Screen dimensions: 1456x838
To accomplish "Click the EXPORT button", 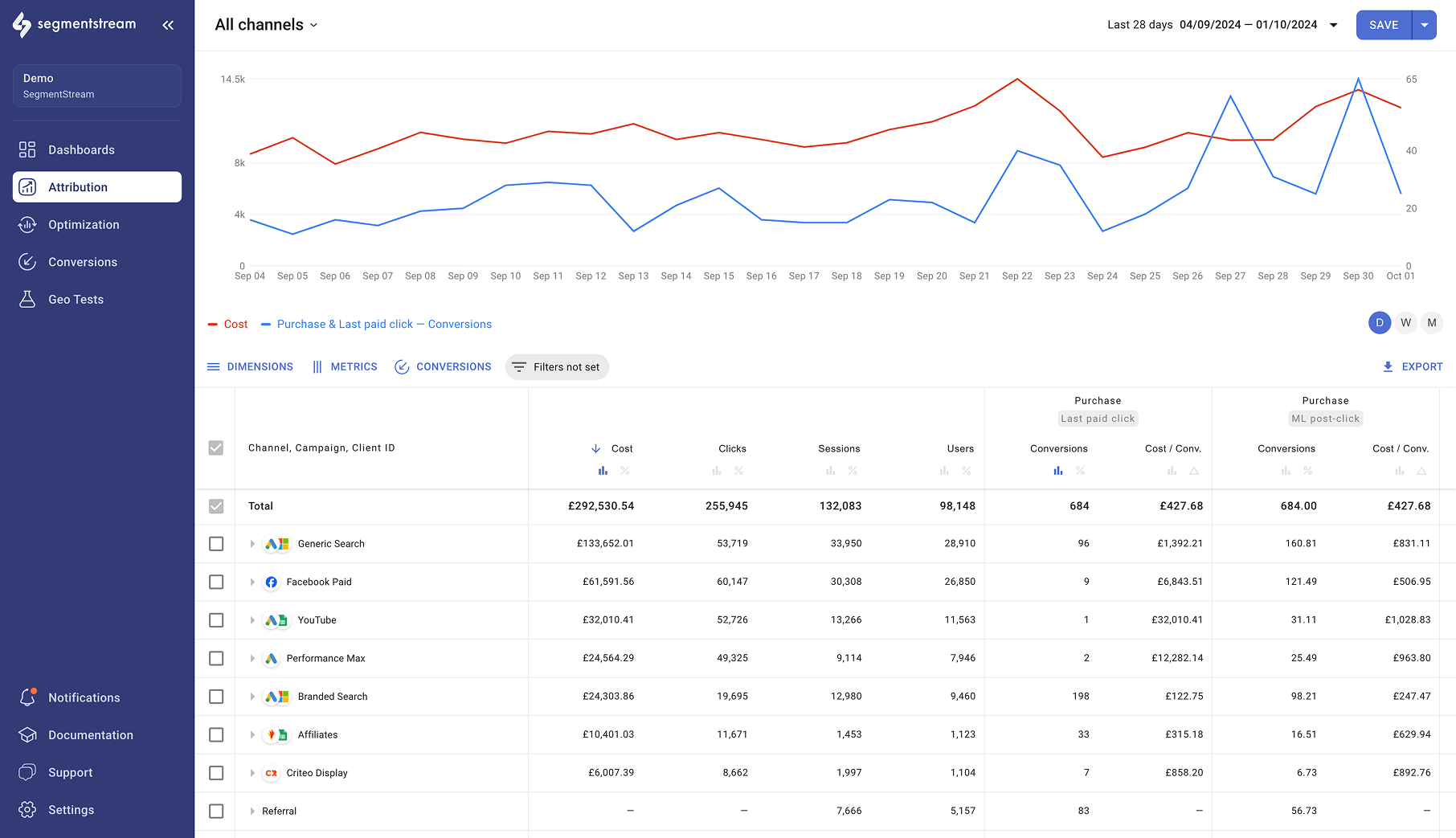I will click(x=1413, y=366).
